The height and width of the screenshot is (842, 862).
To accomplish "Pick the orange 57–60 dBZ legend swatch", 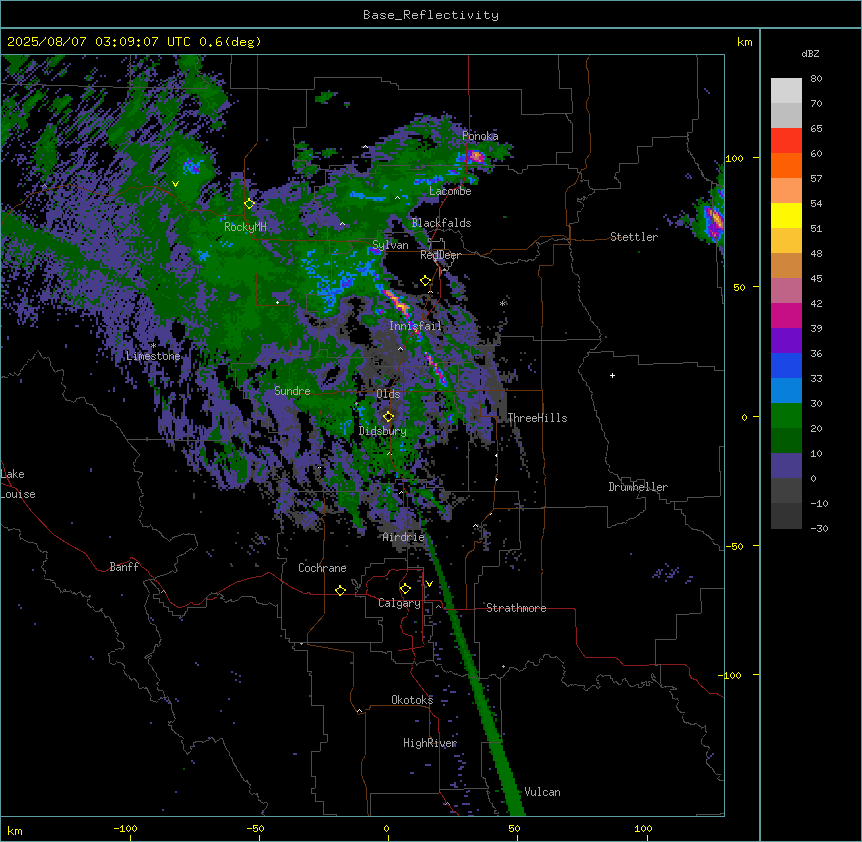I will click(786, 165).
